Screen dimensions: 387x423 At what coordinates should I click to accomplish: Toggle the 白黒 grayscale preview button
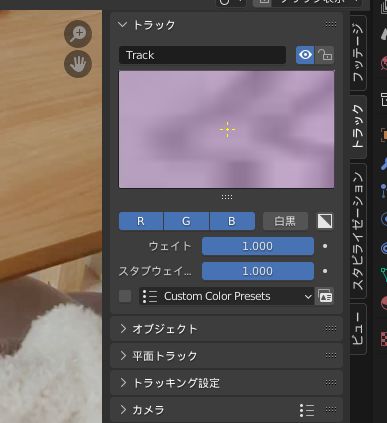click(285, 221)
